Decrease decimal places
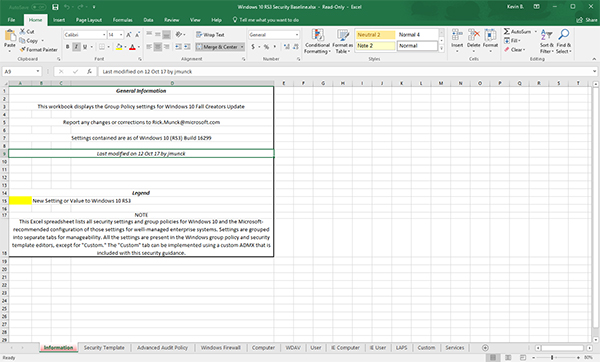Screen dimensions: 600x362 pos(295,47)
